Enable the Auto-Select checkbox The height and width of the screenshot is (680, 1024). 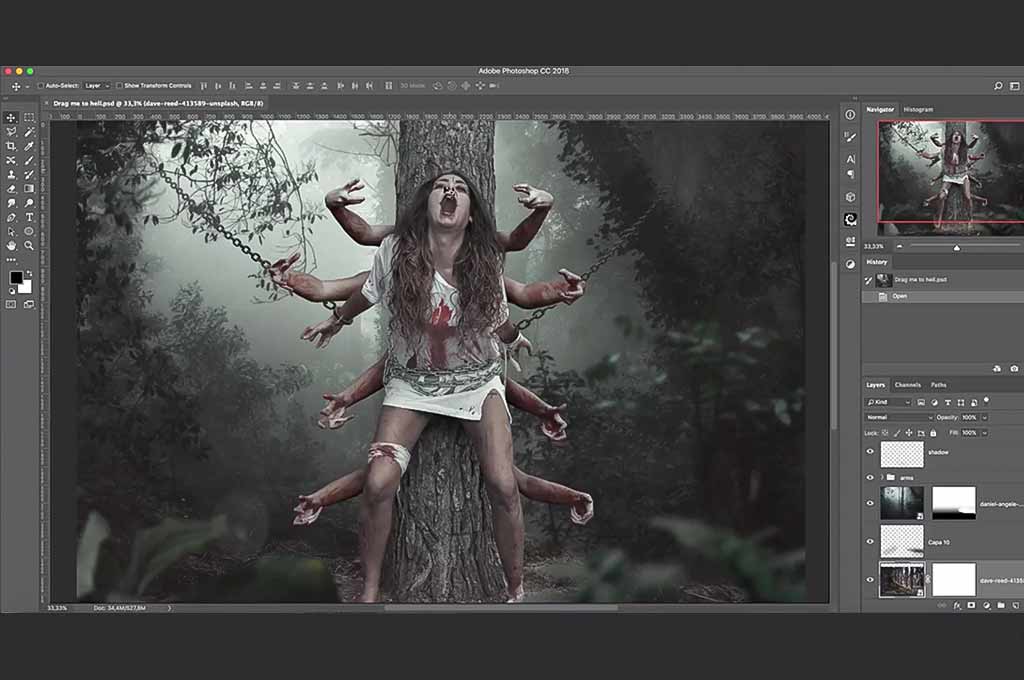click(x=40, y=86)
